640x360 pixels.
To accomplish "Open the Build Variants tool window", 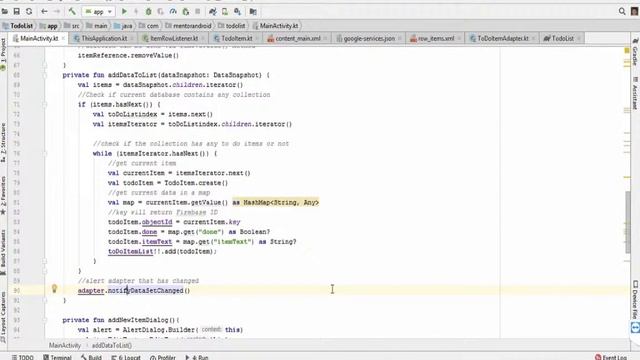I will coord(3,252).
